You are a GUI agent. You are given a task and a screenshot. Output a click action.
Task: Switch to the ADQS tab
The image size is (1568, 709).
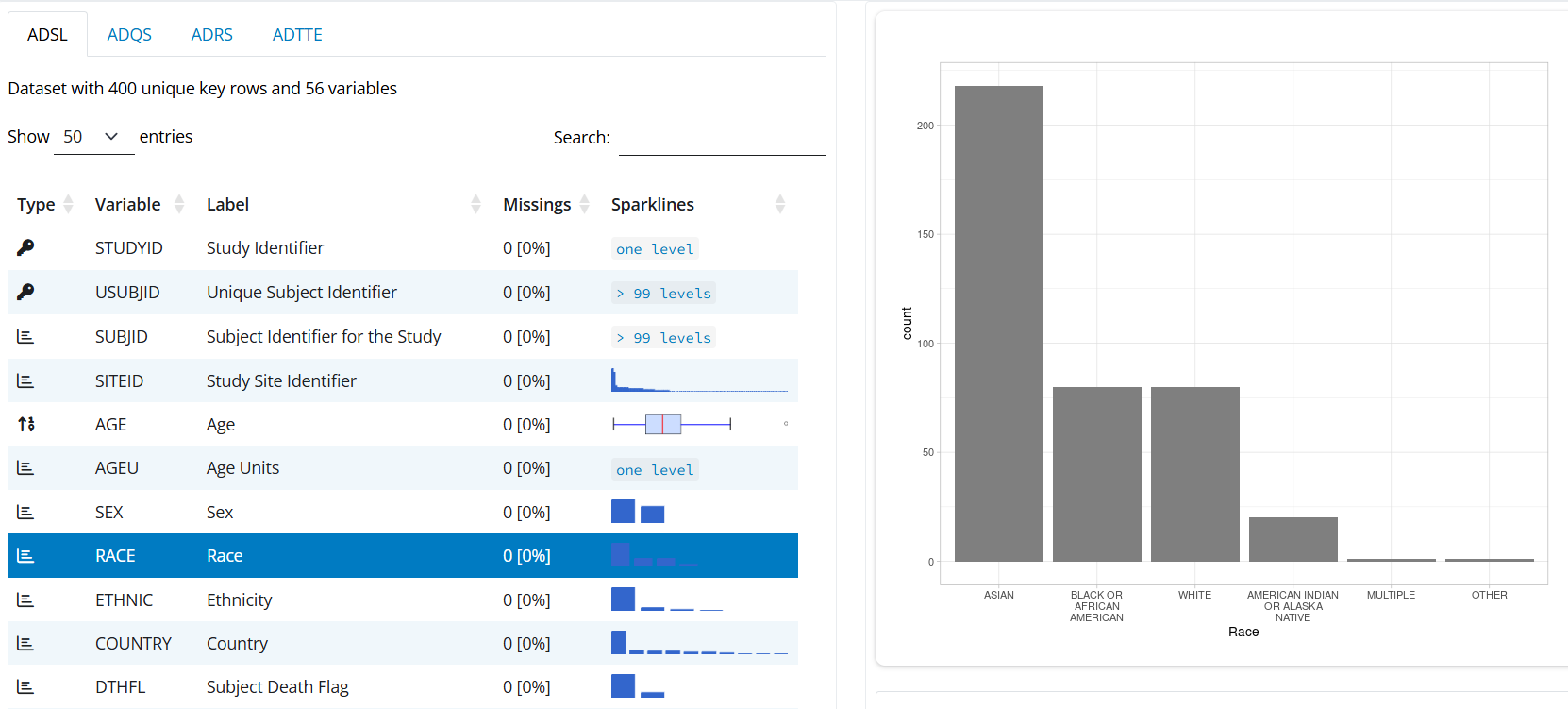pyautogui.click(x=129, y=35)
